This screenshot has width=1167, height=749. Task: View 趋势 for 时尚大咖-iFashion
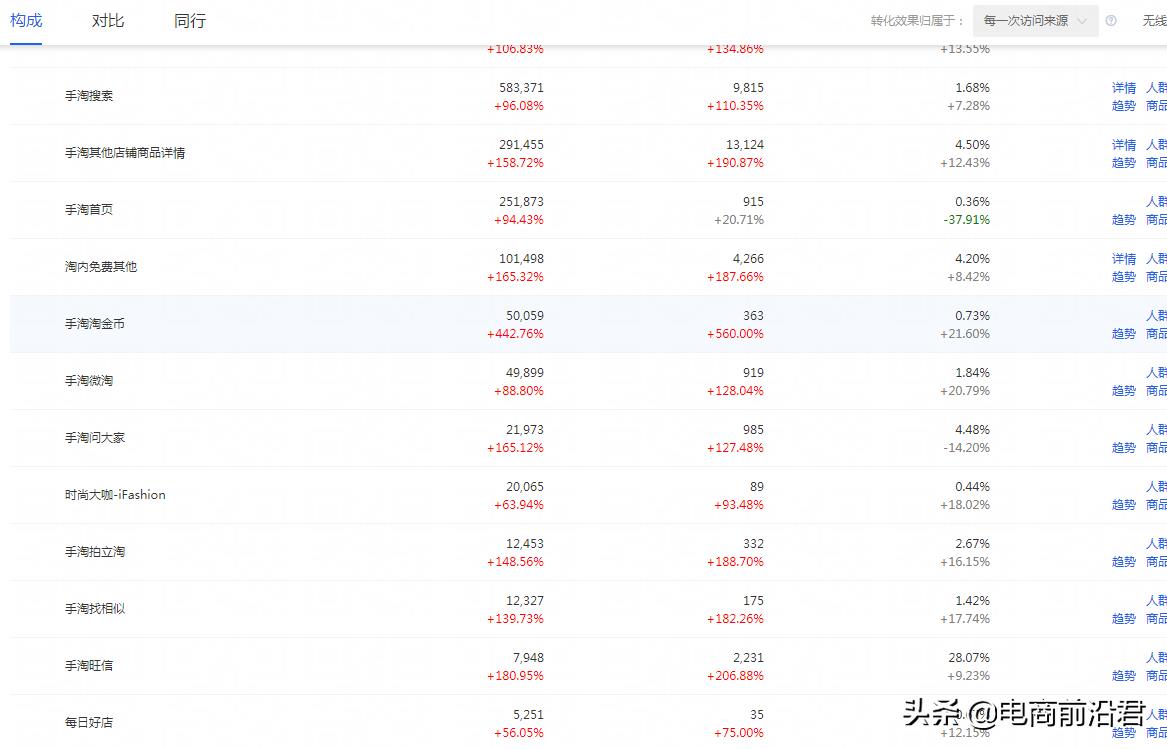tap(1124, 504)
